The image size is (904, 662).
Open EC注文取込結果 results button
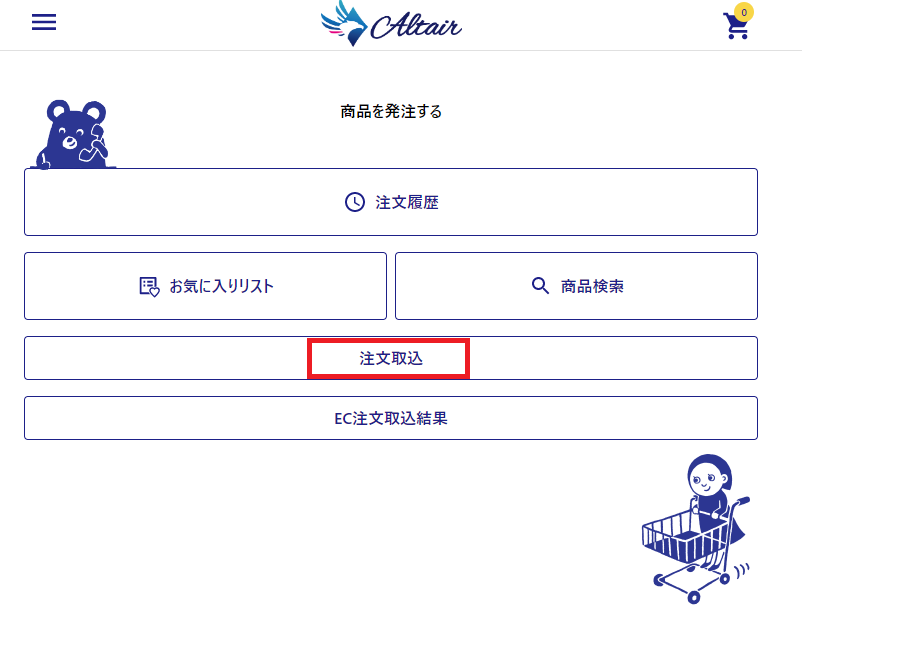click(391, 418)
